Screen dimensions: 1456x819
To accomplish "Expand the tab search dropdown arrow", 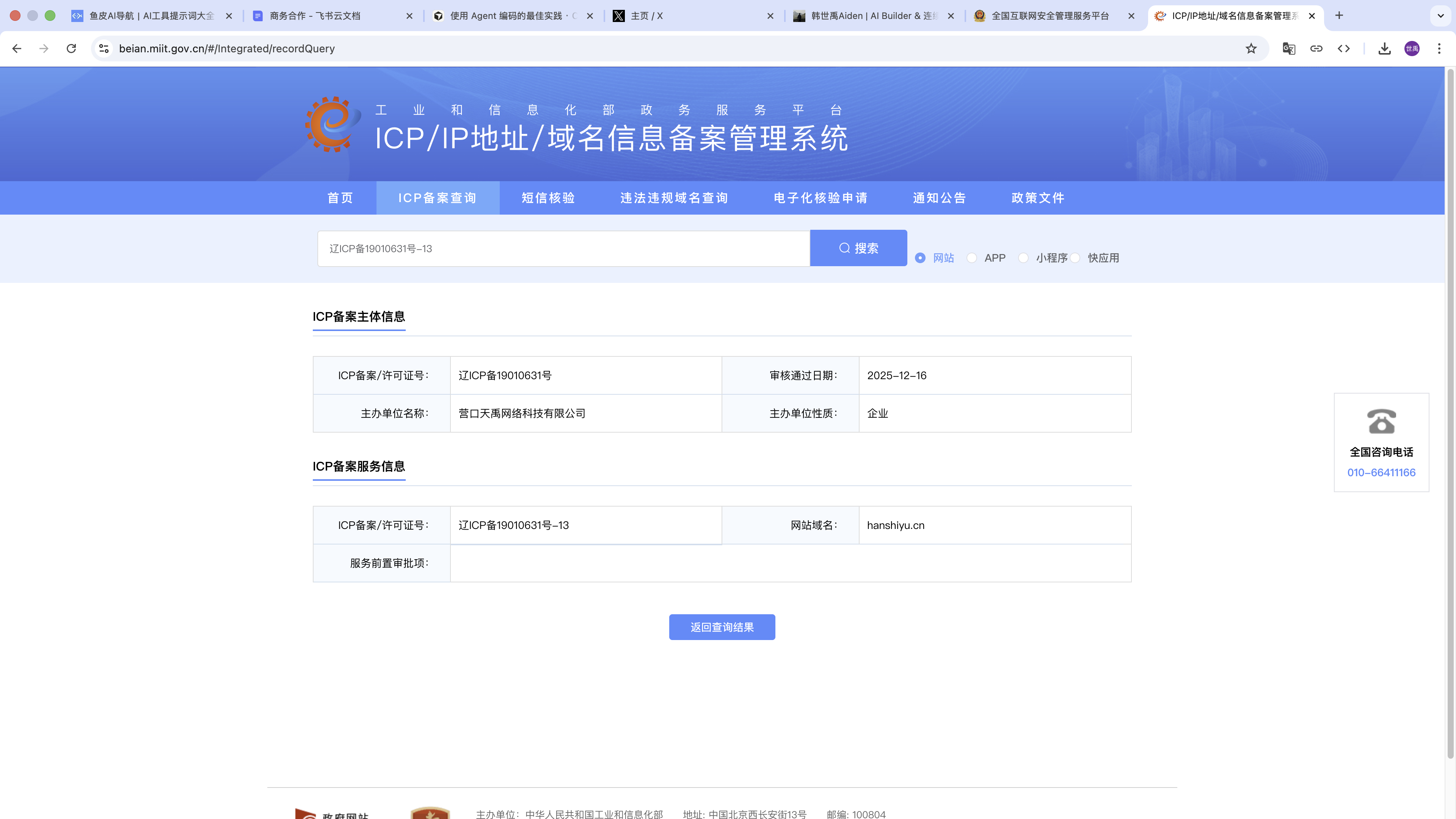I will pos(1440,16).
